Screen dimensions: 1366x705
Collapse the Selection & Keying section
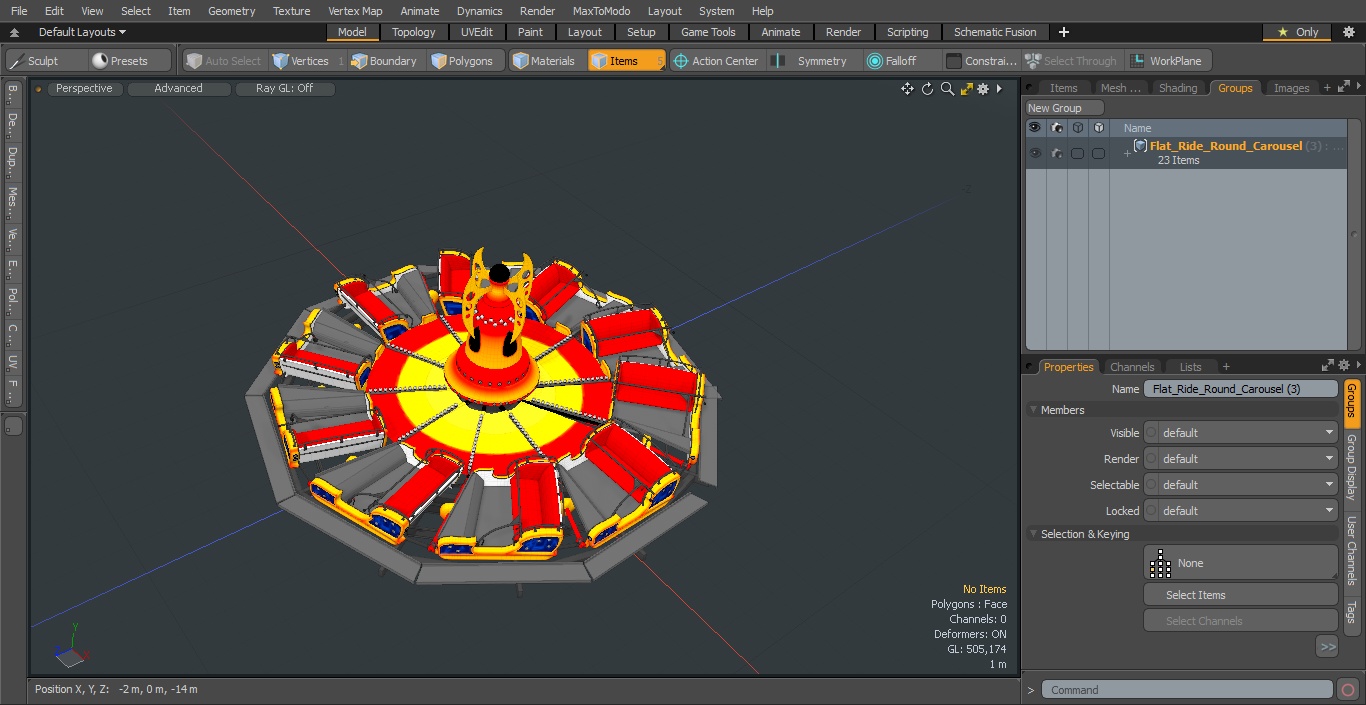pyautogui.click(x=1033, y=534)
